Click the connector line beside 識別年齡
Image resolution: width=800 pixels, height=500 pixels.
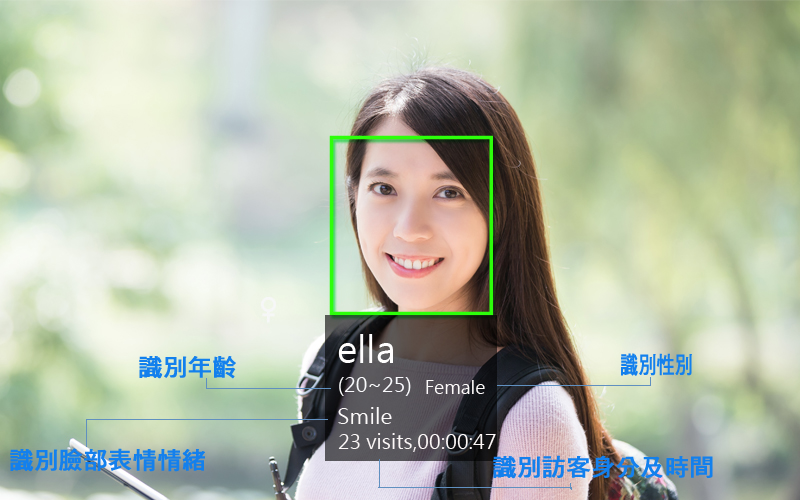point(268,388)
